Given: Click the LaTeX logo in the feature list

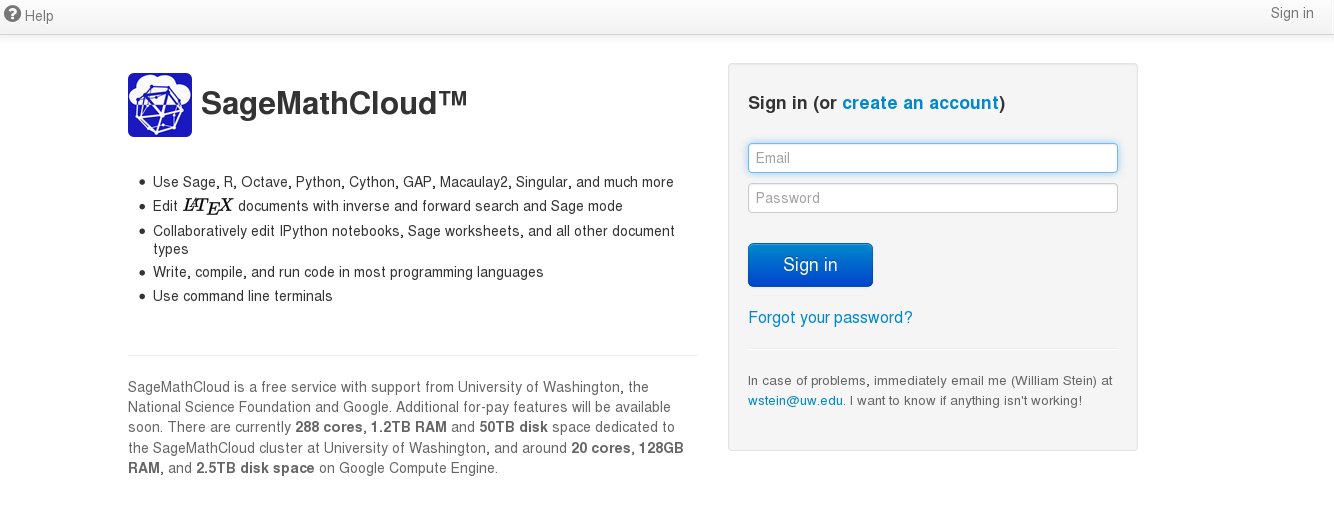Looking at the screenshot, I should tap(208, 206).
